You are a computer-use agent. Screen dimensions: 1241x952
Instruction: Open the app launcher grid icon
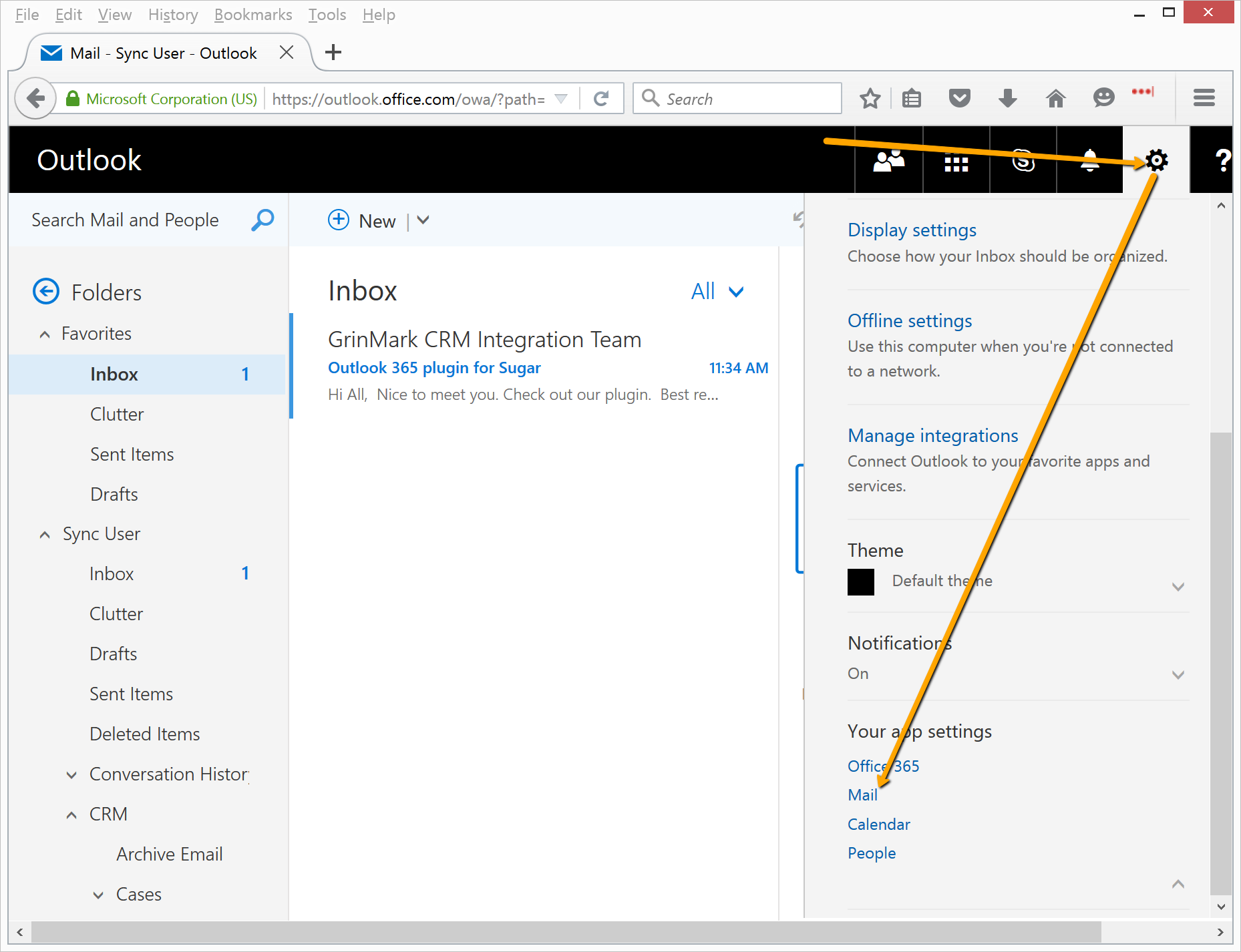tap(956, 164)
